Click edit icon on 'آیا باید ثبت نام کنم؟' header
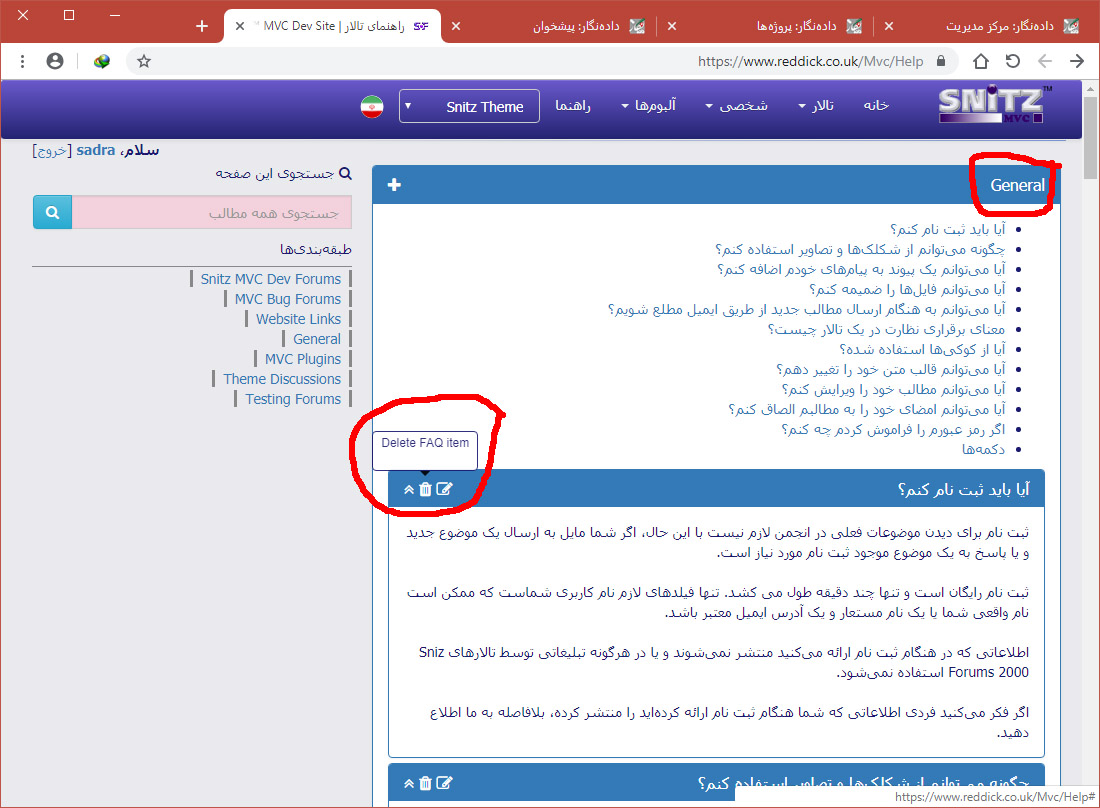Image resolution: width=1100 pixels, height=808 pixels. click(x=444, y=489)
